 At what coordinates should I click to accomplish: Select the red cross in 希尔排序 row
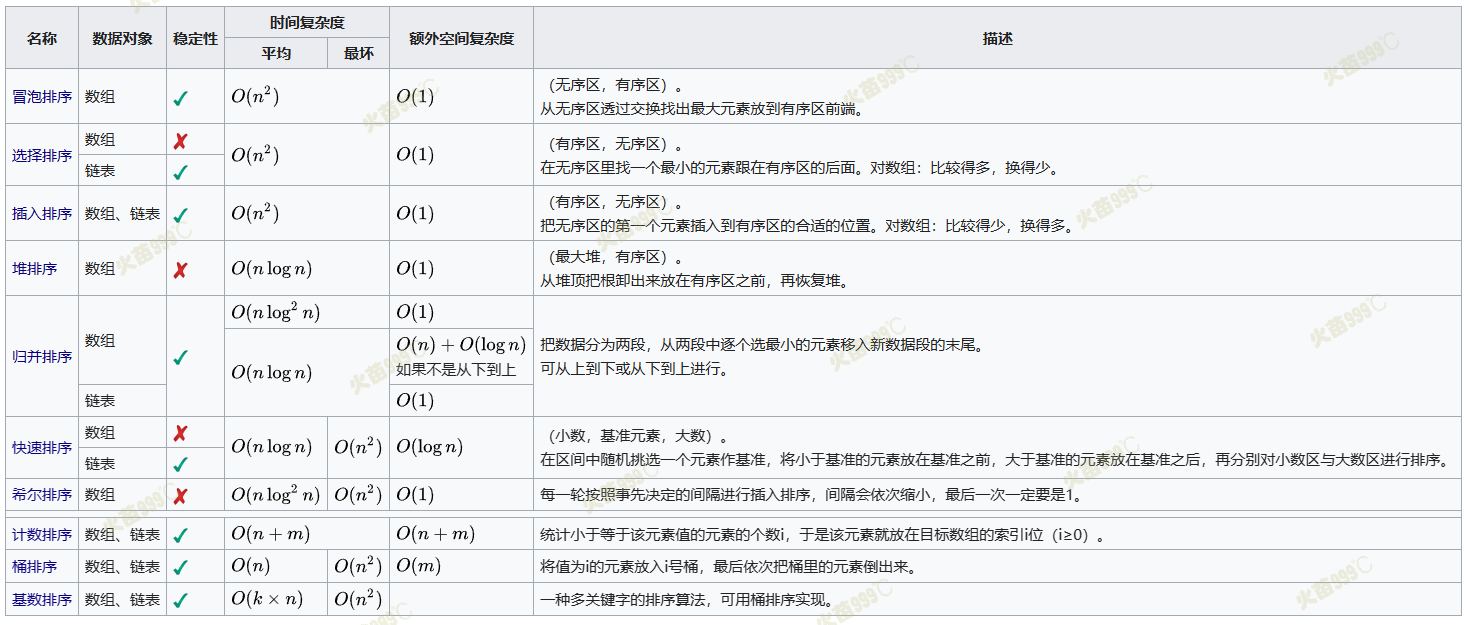coord(180,496)
